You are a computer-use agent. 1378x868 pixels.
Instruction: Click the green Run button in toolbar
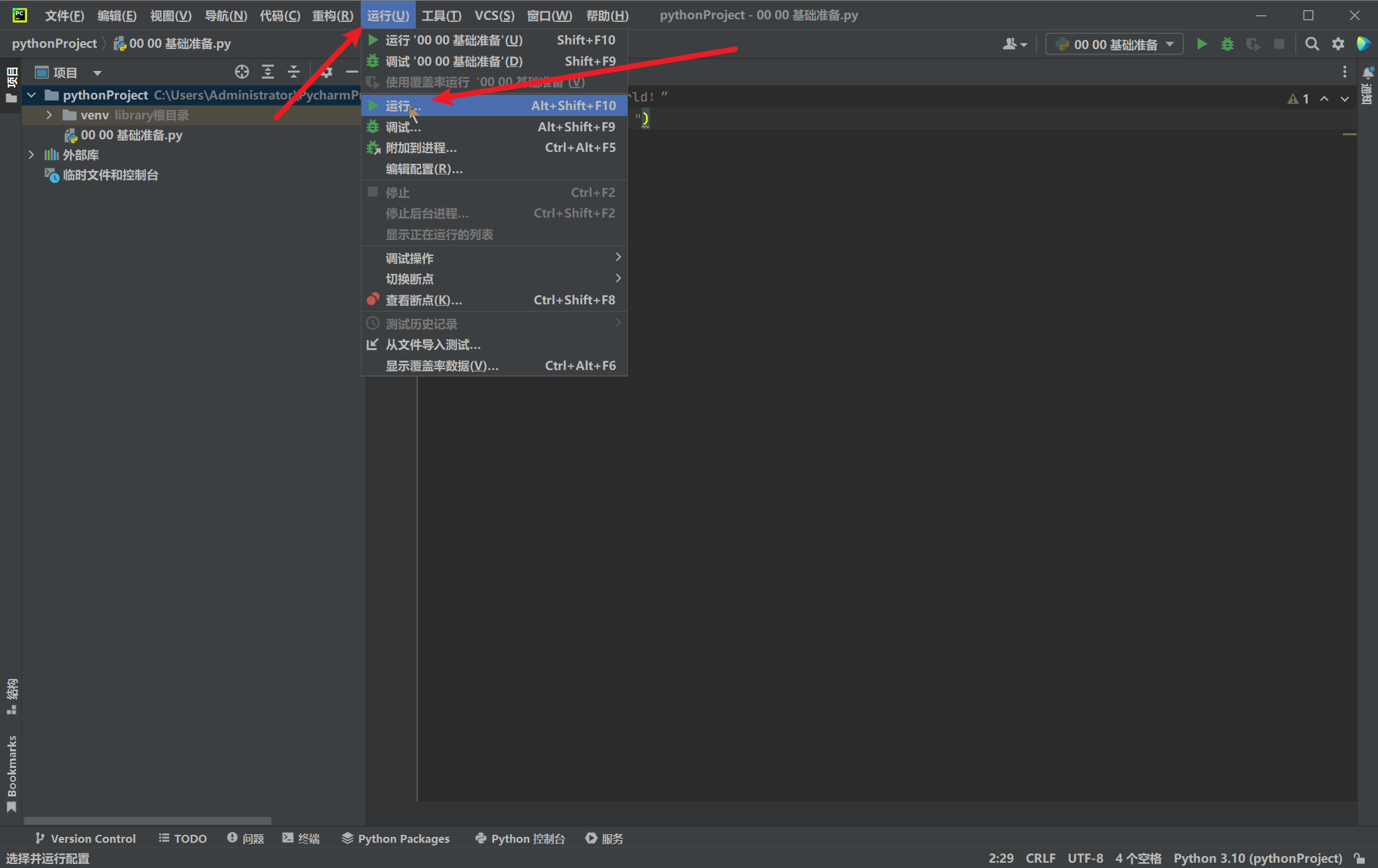click(1202, 44)
